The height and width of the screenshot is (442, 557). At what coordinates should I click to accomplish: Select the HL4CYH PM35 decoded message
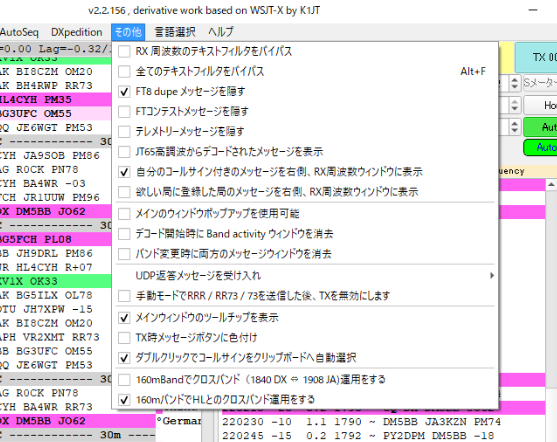point(55,100)
